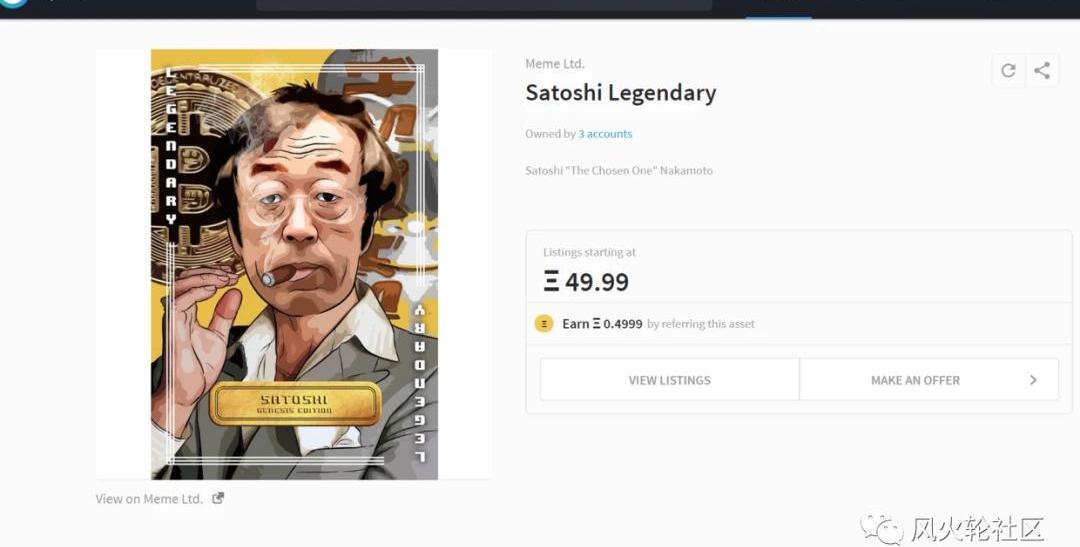The width and height of the screenshot is (1080, 547).
Task: Select Make an Offer
Action: pos(928,380)
